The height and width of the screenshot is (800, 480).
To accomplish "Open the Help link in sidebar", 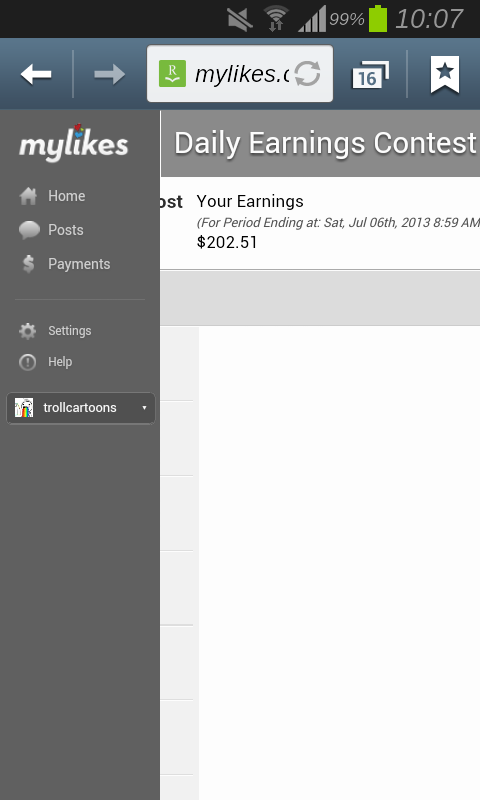I will point(60,362).
